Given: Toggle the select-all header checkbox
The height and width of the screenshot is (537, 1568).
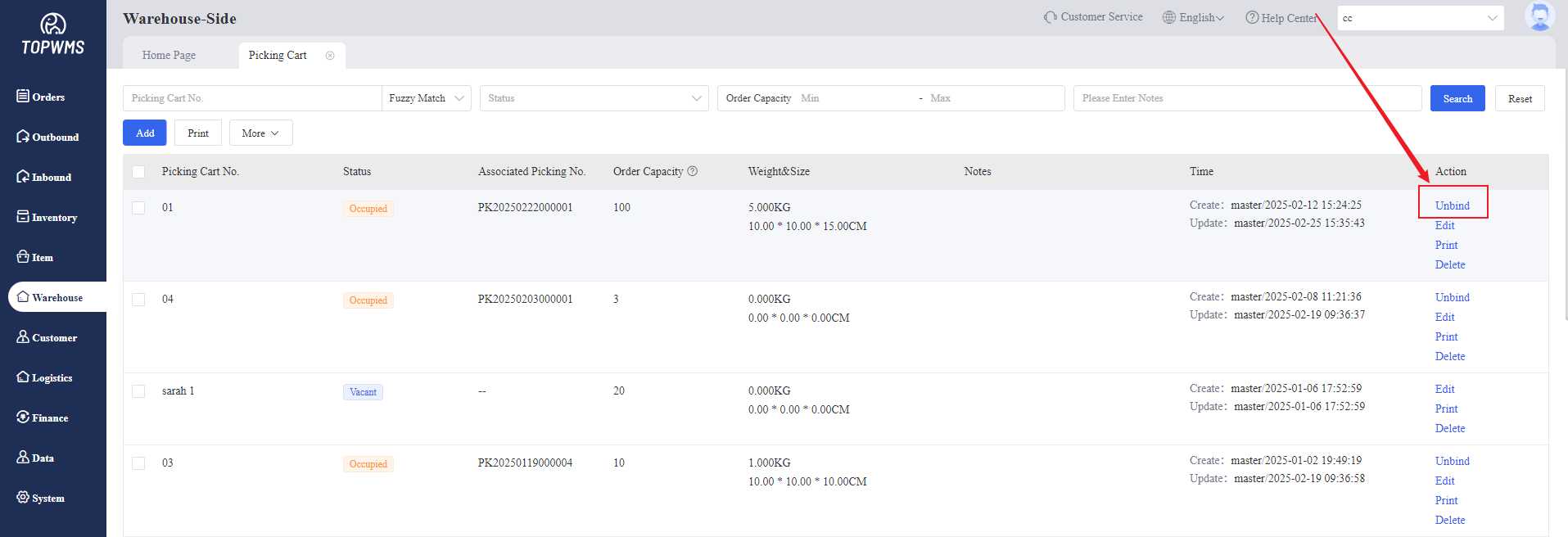Looking at the screenshot, I should pos(138,172).
